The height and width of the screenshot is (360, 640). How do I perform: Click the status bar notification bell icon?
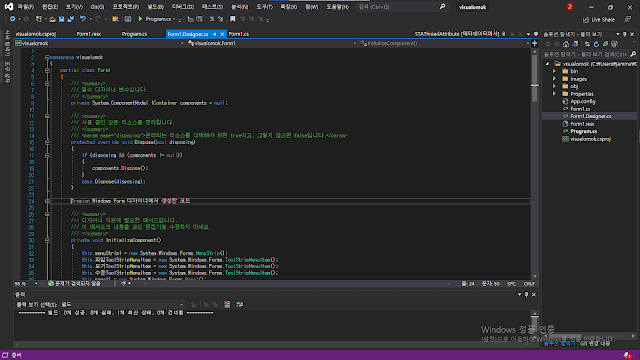pyautogui.click(x=627, y=355)
